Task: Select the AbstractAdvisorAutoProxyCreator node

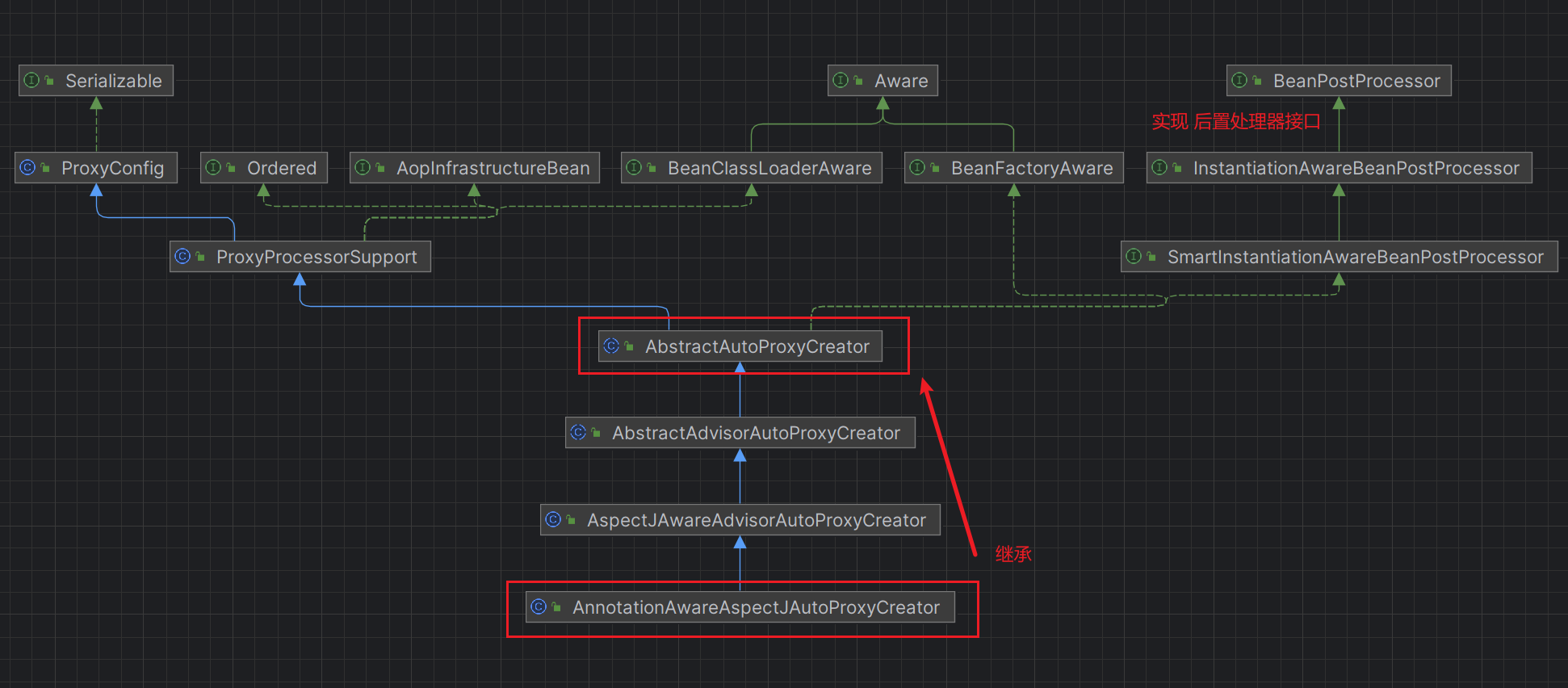Action: pyautogui.click(x=740, y=433)
